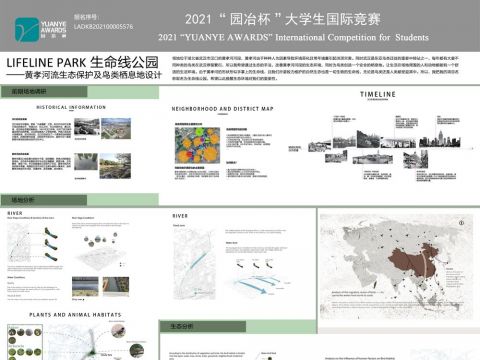This screenshot has width=480, height=360.
Task: Click the Yuanye Awards teal logo
Action: (27, 30)
